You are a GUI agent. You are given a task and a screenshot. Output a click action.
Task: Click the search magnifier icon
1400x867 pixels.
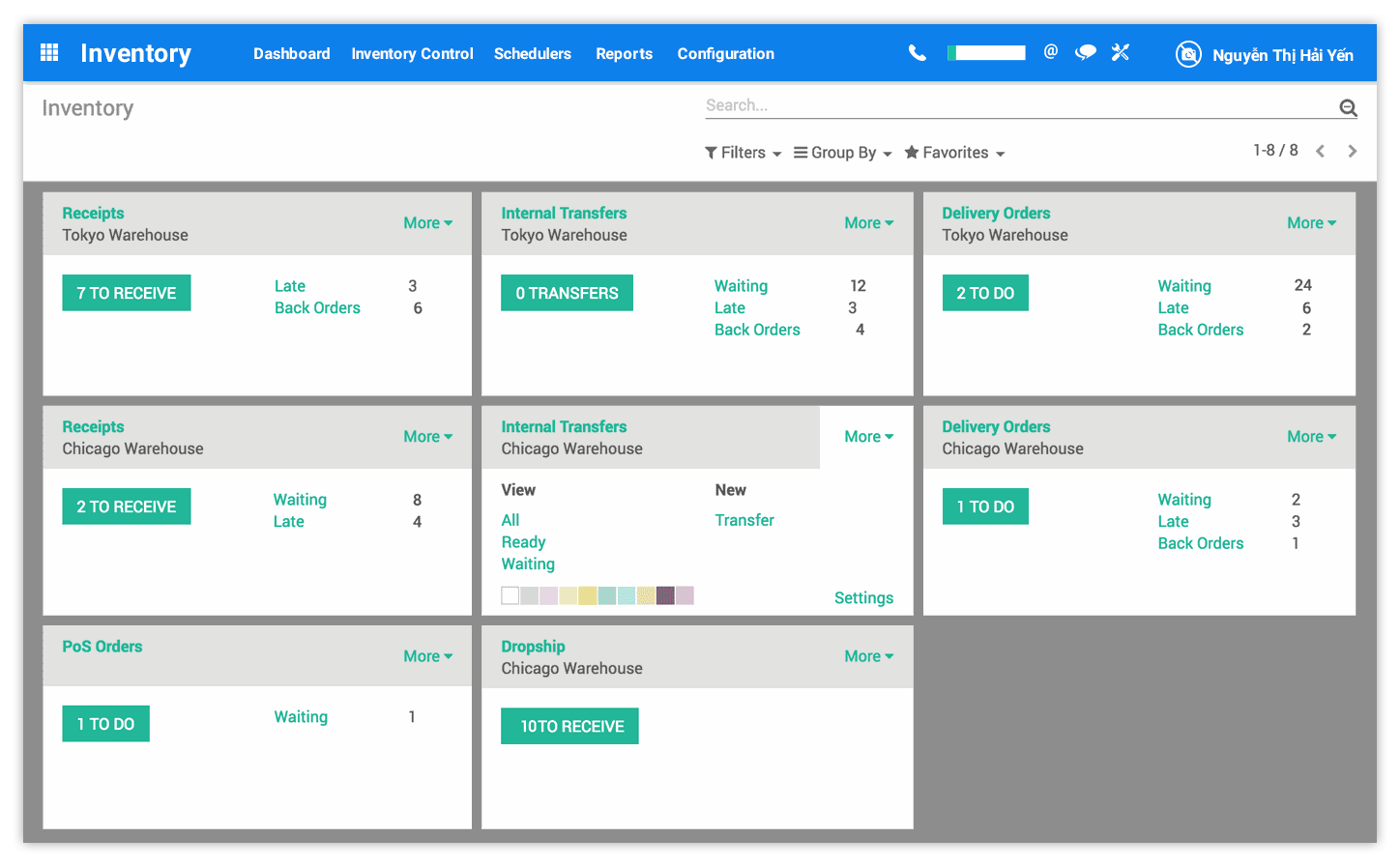pyautogui.click(x=1348, y=107)
